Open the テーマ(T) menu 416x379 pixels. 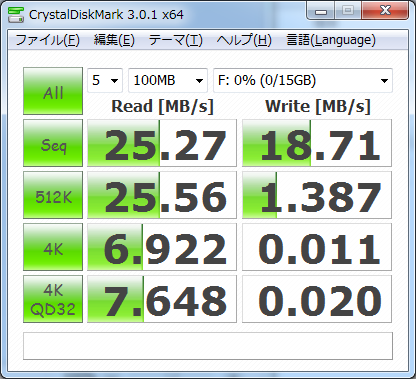tap(175, 40)
